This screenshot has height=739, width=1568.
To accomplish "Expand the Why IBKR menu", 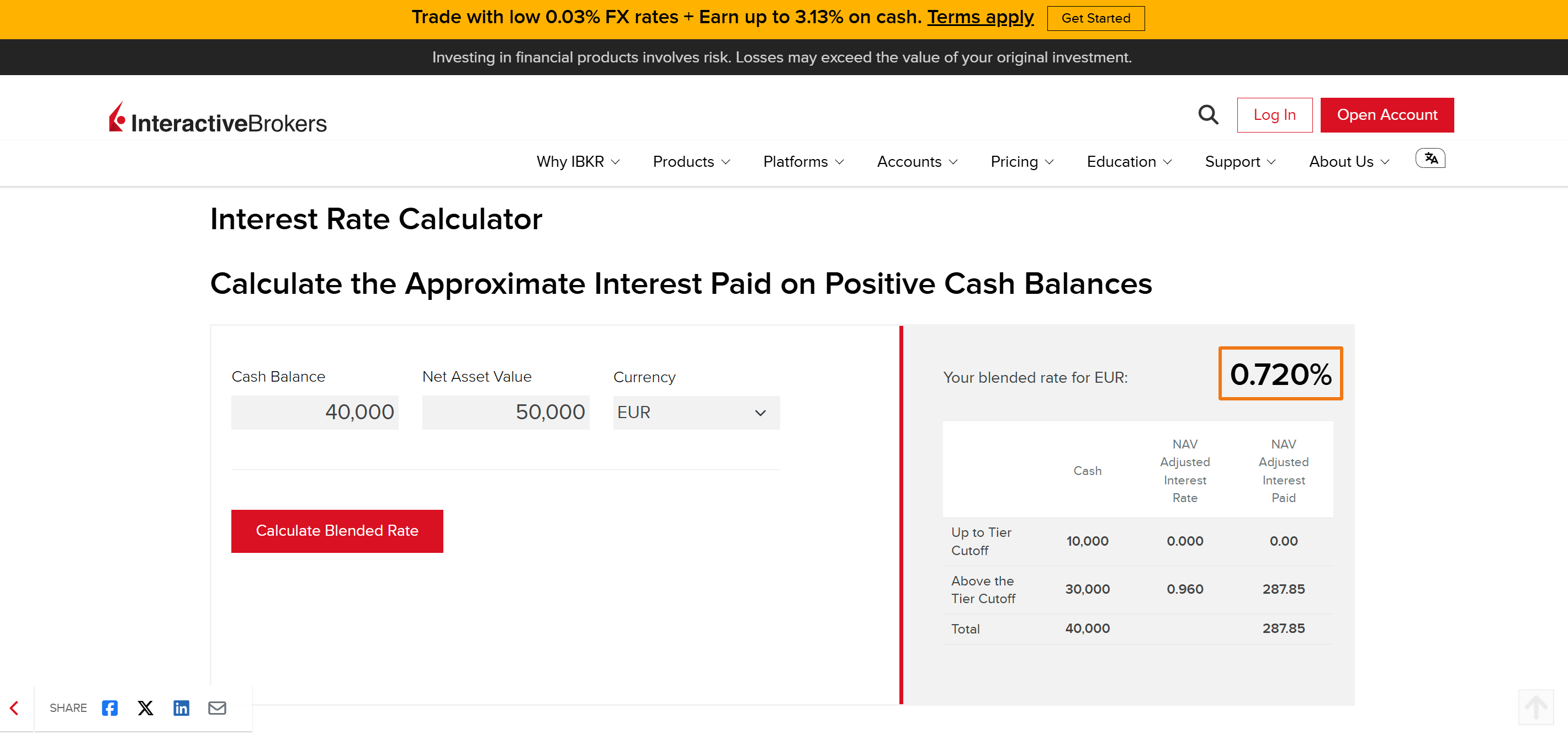I will click(578, 162).
